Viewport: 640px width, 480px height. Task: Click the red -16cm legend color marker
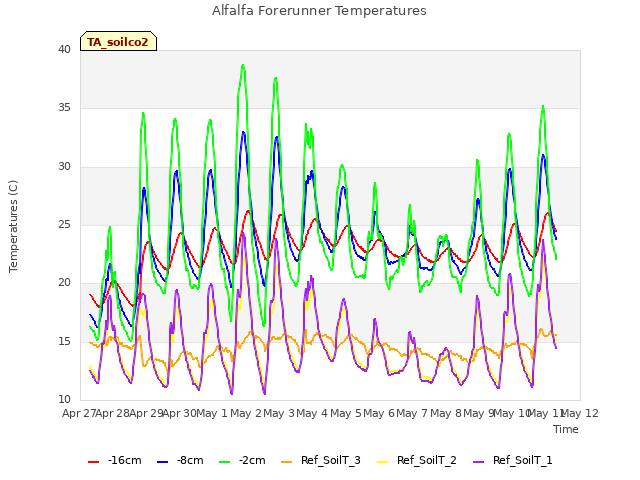coord(93,462)
